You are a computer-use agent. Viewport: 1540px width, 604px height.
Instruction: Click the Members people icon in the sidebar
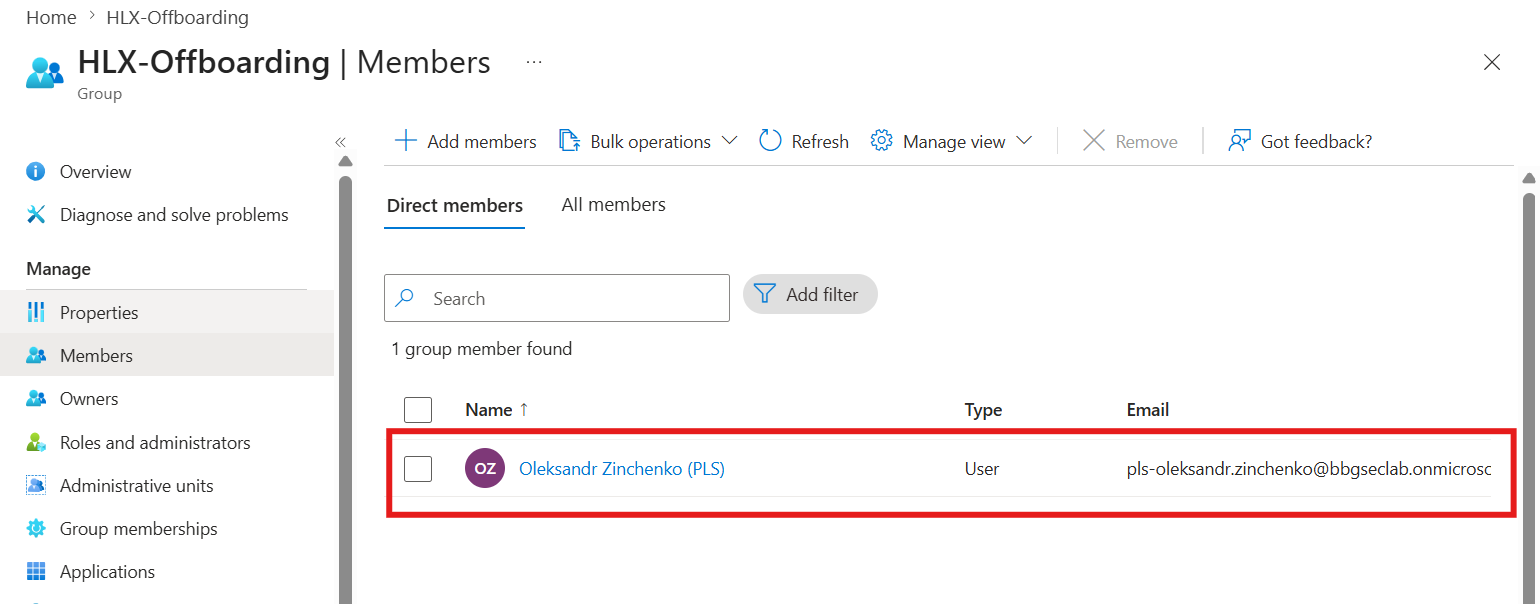click(x=36, y=355)
